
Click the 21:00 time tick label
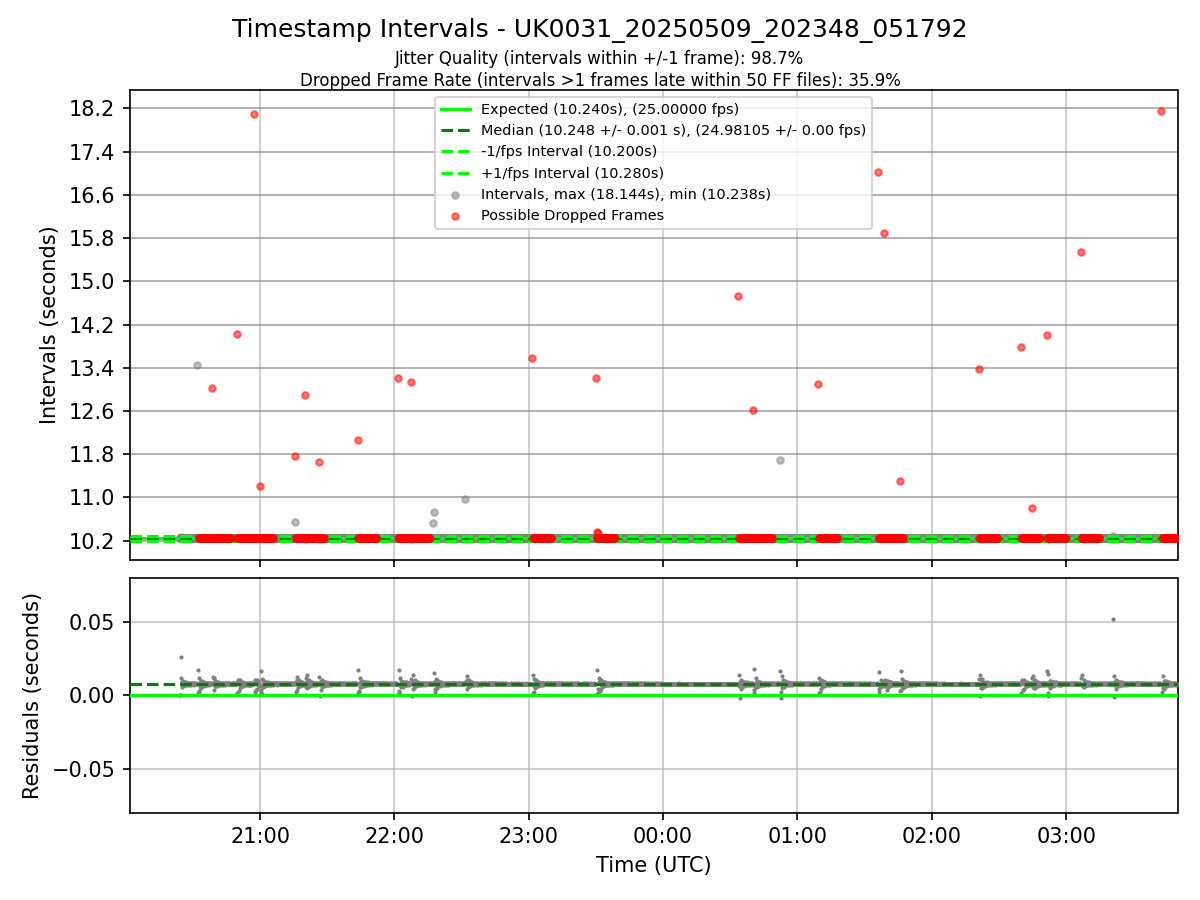pyautogui.click(x=260, y=834)
